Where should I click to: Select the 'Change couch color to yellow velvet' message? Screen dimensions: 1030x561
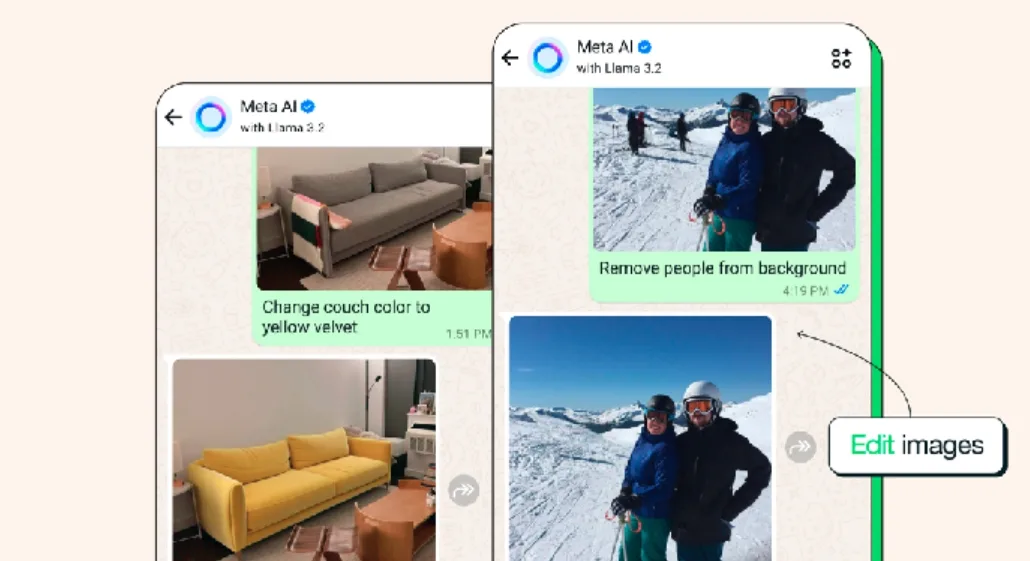346,317
